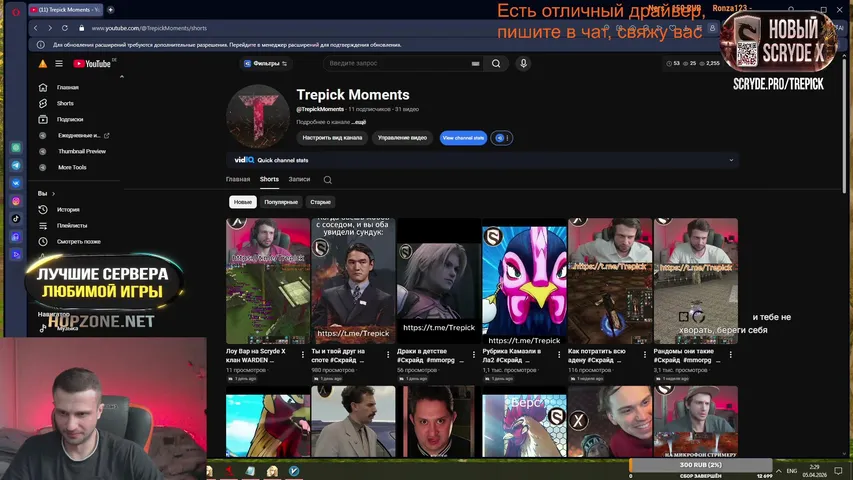Select the Популярные sort chip
Viewport: 853px width, 480px height.
click(x=281, y=202)
